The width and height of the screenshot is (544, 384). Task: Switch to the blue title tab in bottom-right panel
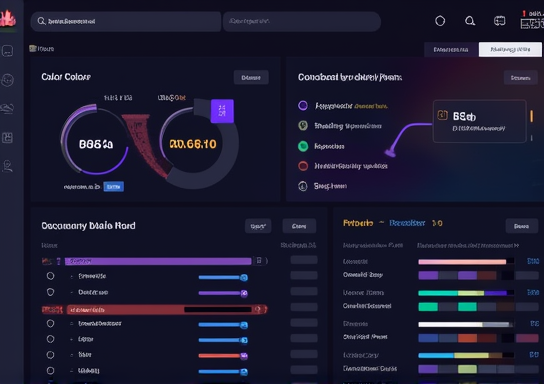point(407,223)
